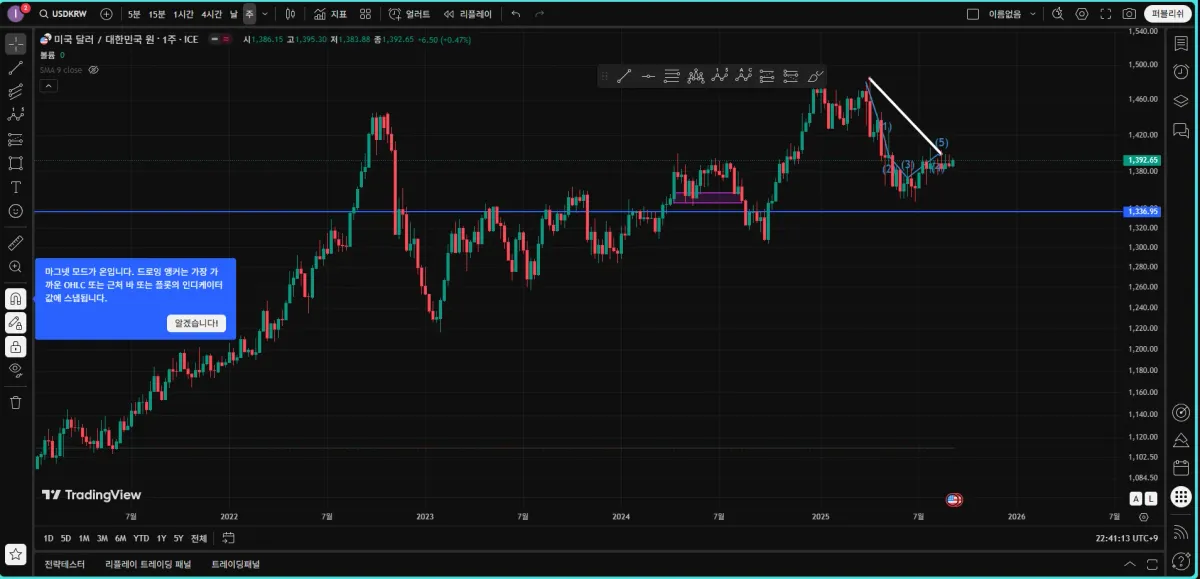The image size is (1200, 579).
Task: Click the 알겠습니다! button
Action: (196, 323)
